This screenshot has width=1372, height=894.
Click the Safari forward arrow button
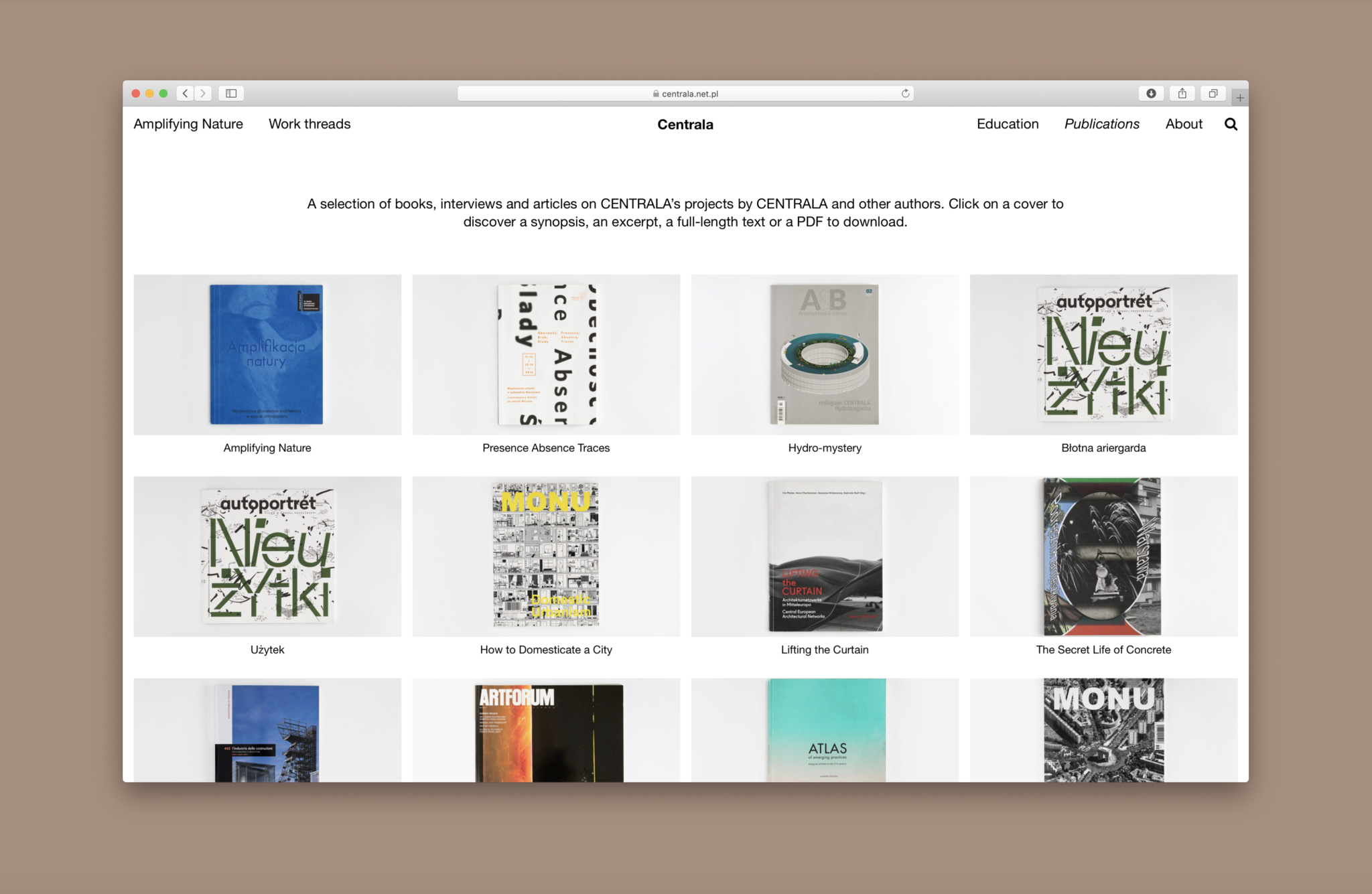203,93
